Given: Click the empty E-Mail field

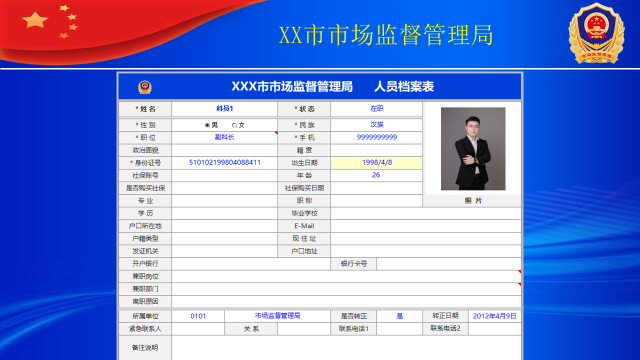Looking at the screenshot, I should point(426,226).
